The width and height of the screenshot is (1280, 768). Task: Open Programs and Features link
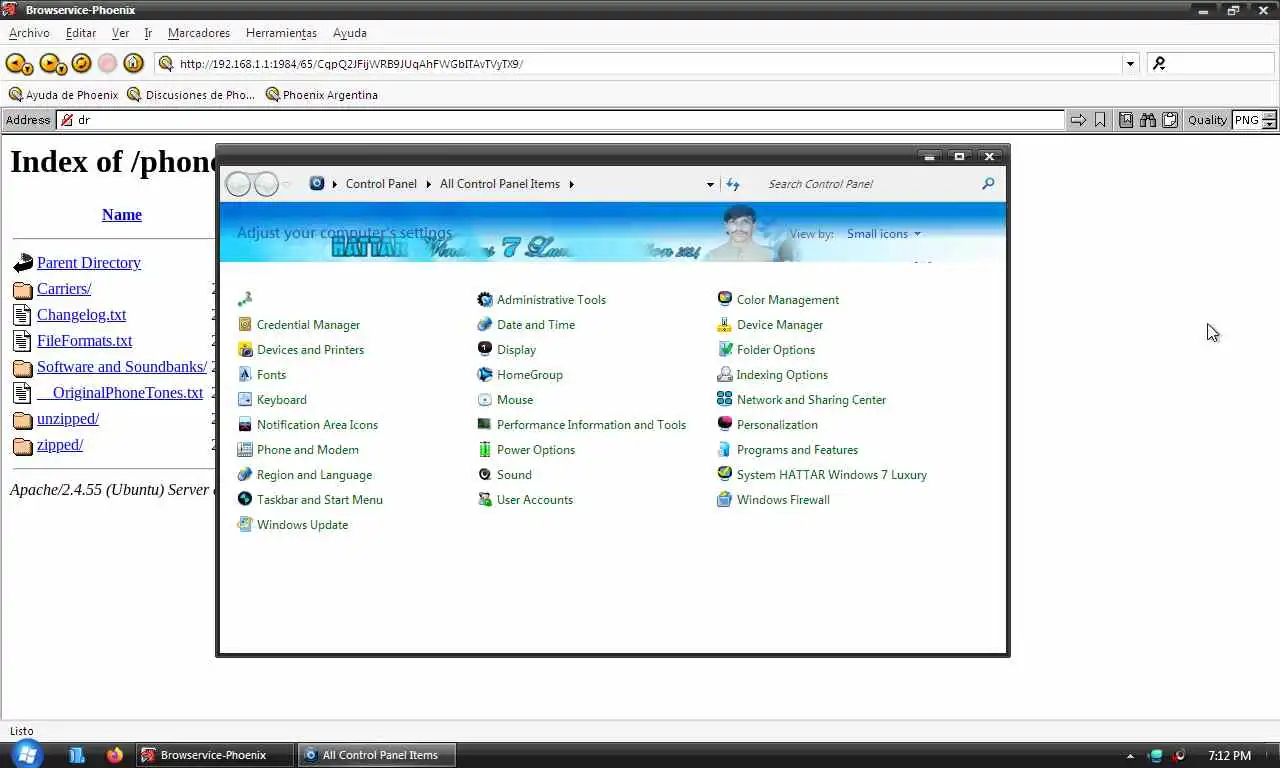pyautogui.click(x=797, y=450)
